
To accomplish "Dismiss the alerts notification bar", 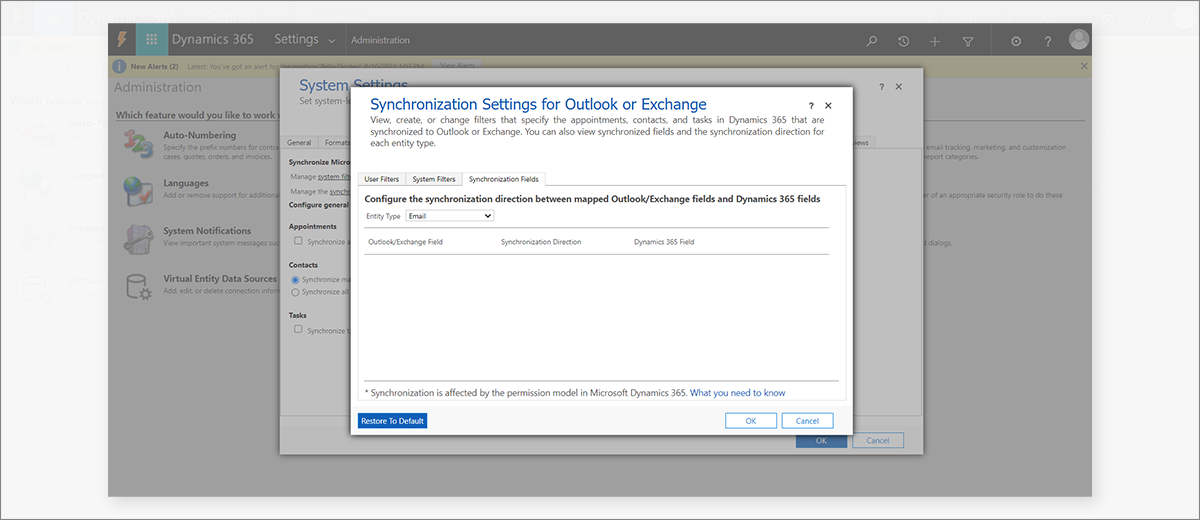I will [1084, 66].
